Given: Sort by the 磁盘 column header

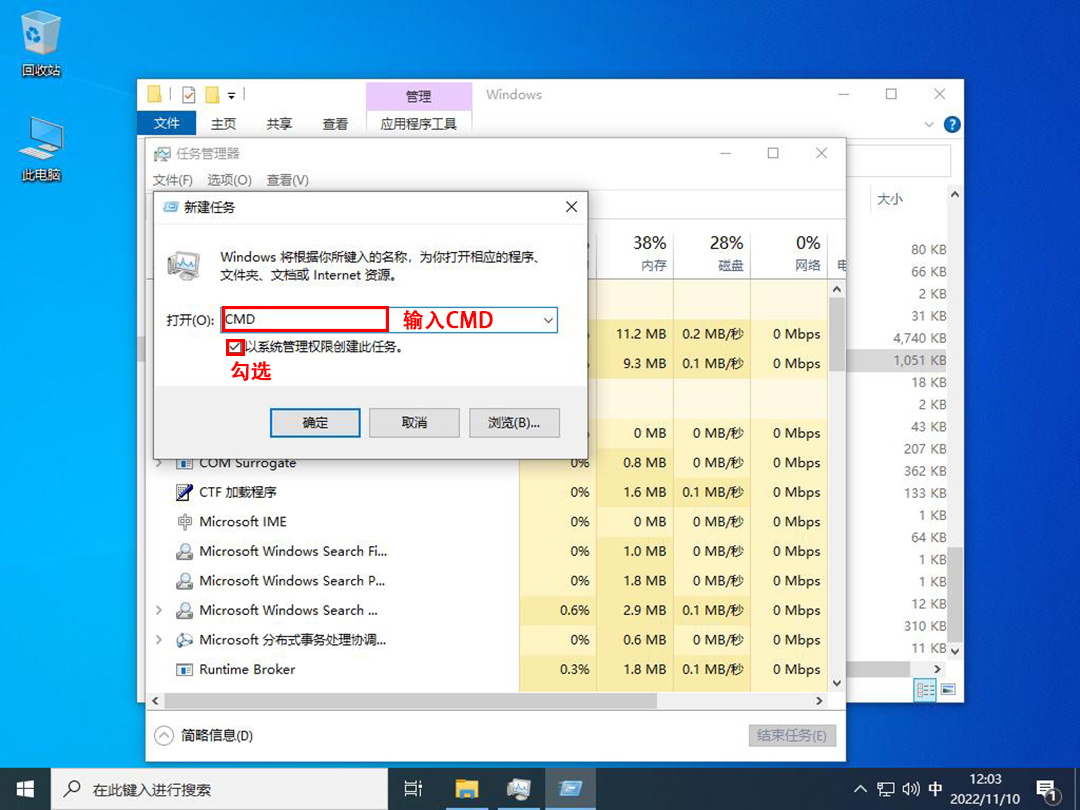Looking at the screenshot, I should click(x=713, y=253).
